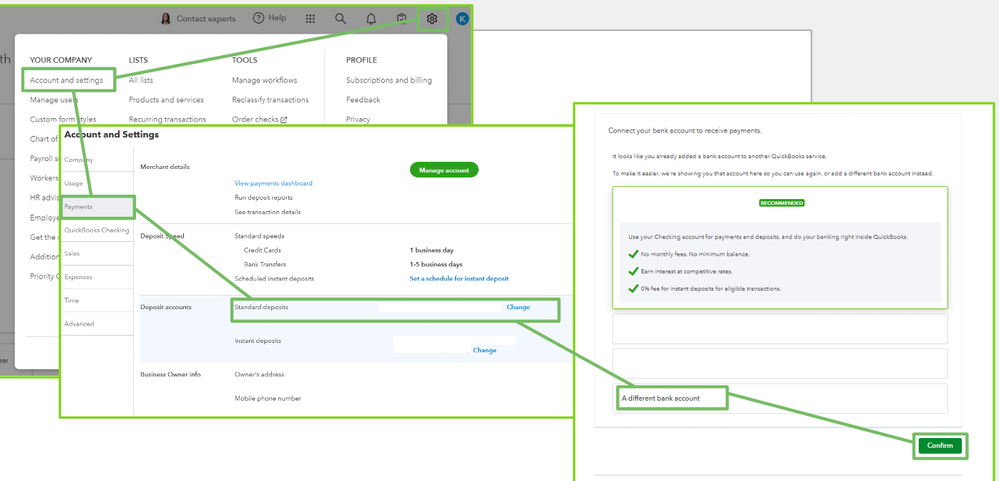Click the Manage account button
This screenshot has width=999, height=481.
[444, 170]
